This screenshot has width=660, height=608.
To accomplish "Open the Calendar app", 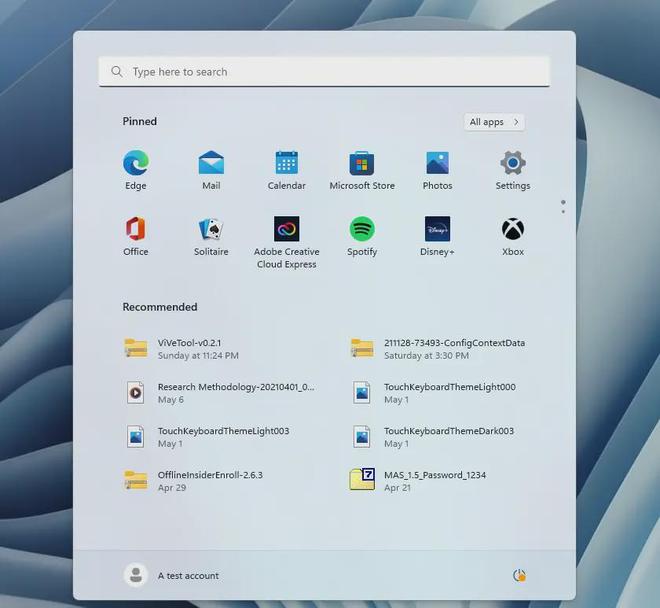I will pos(287,164).
